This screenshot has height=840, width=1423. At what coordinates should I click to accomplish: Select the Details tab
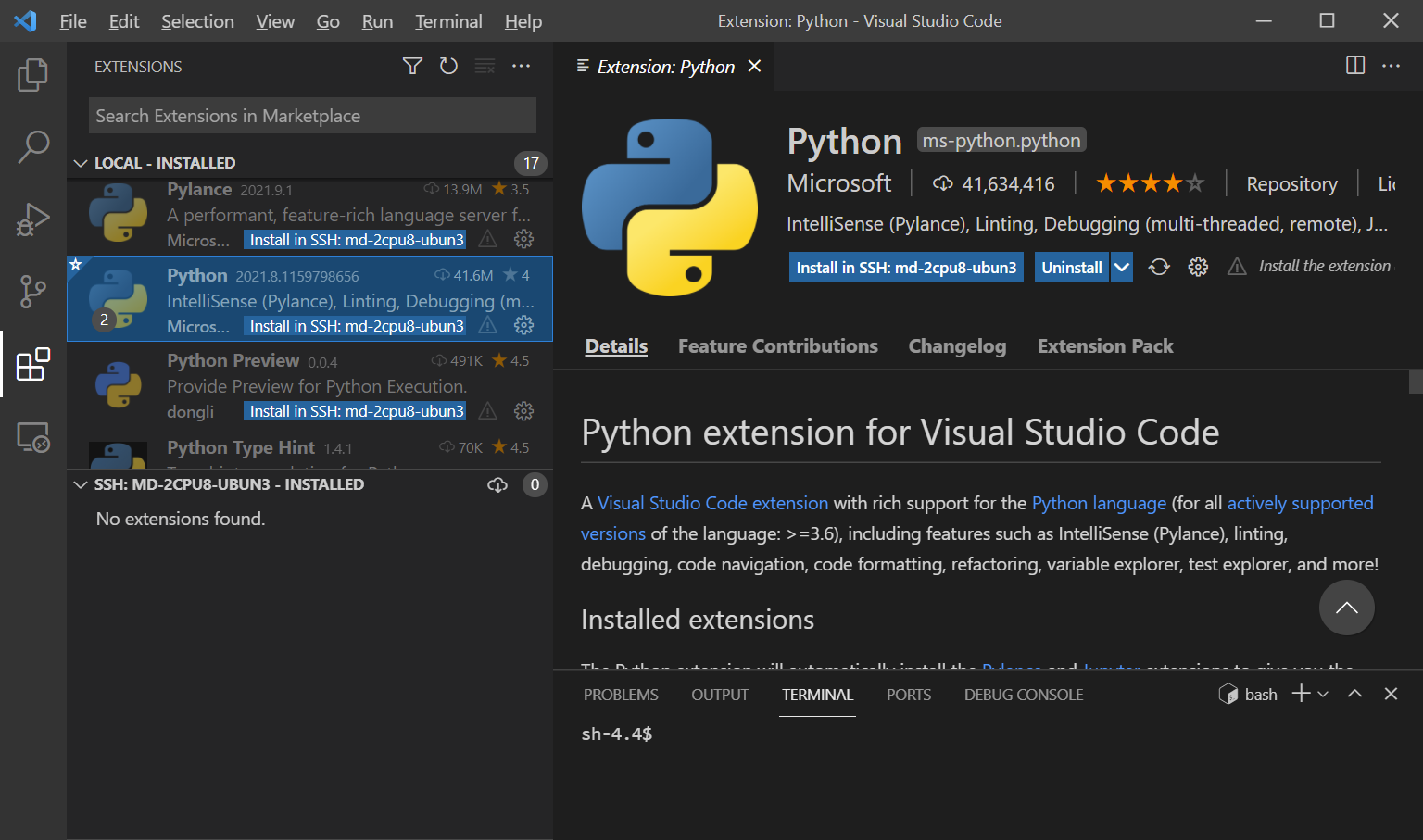pyautogui.click(x=616, y=345)
